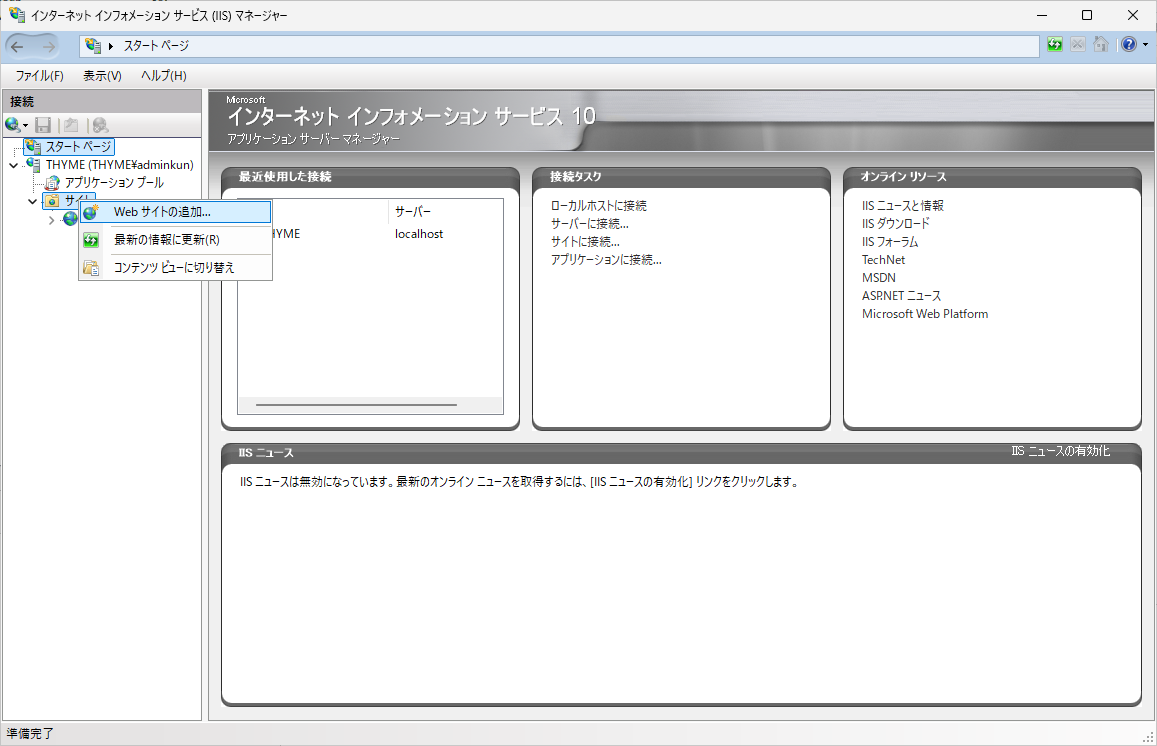Click the forward navigation arrow
The image size is (1157, 746).
(48, 46)
